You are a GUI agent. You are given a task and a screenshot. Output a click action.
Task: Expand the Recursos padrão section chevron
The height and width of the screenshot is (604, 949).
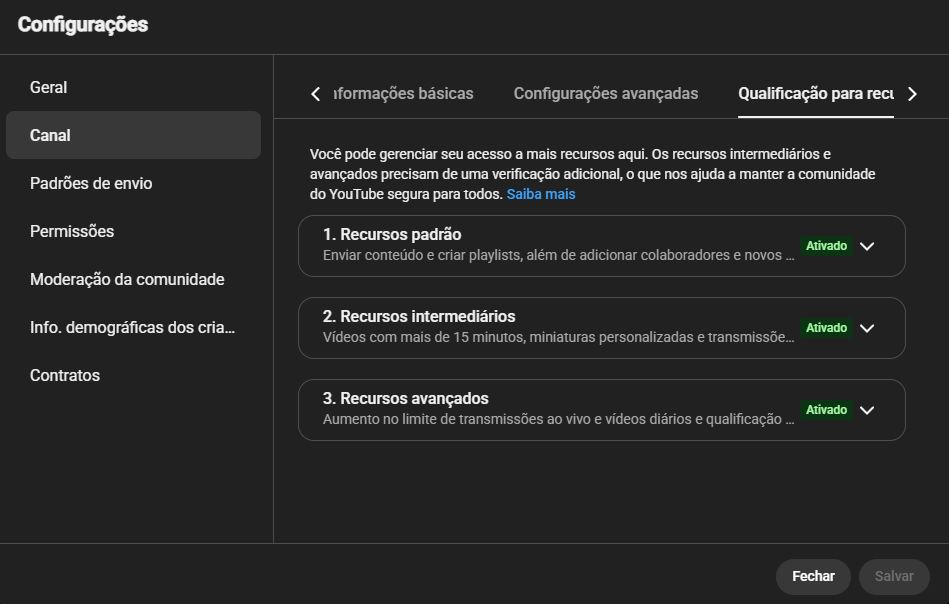(x=867, y=246)
